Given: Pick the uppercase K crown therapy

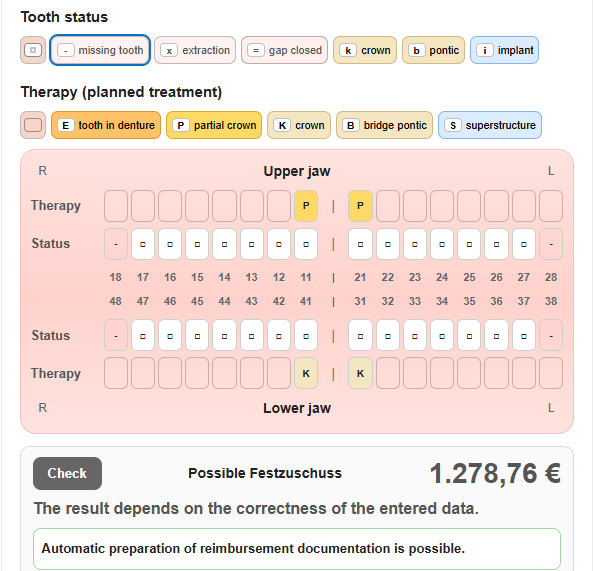Looking at the screenshot, I should (299, 125).
